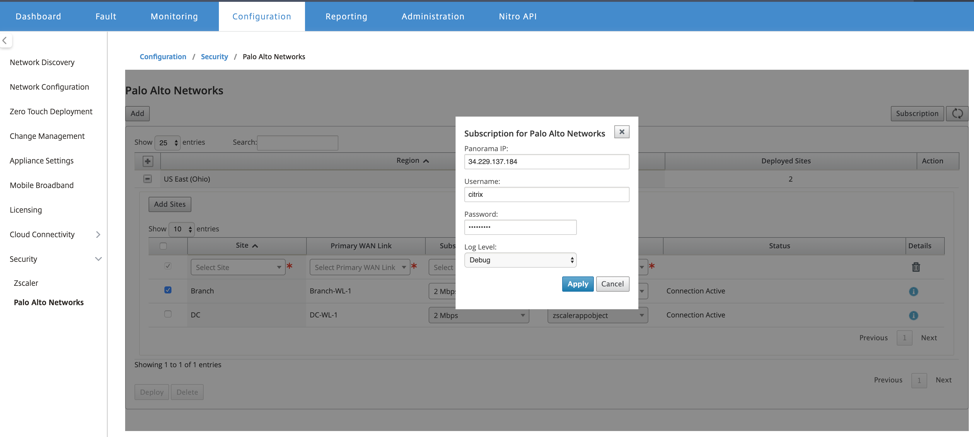Open info icon for DC site
Image resolution: width=974 pixels, height=437 pixels.
913,315
